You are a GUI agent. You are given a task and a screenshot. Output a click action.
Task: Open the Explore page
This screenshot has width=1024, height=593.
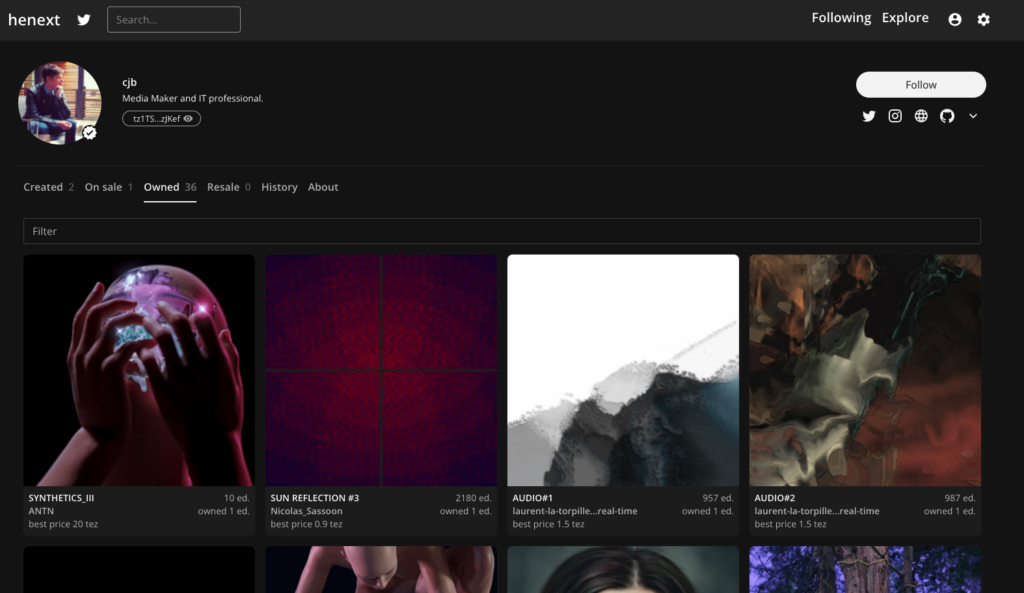click(905, 18)
